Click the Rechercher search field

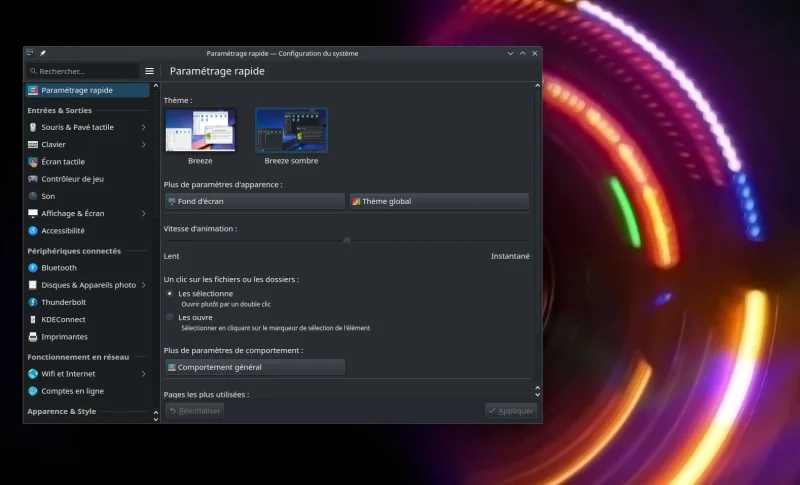pyautogui.click(x=83, y=71)
